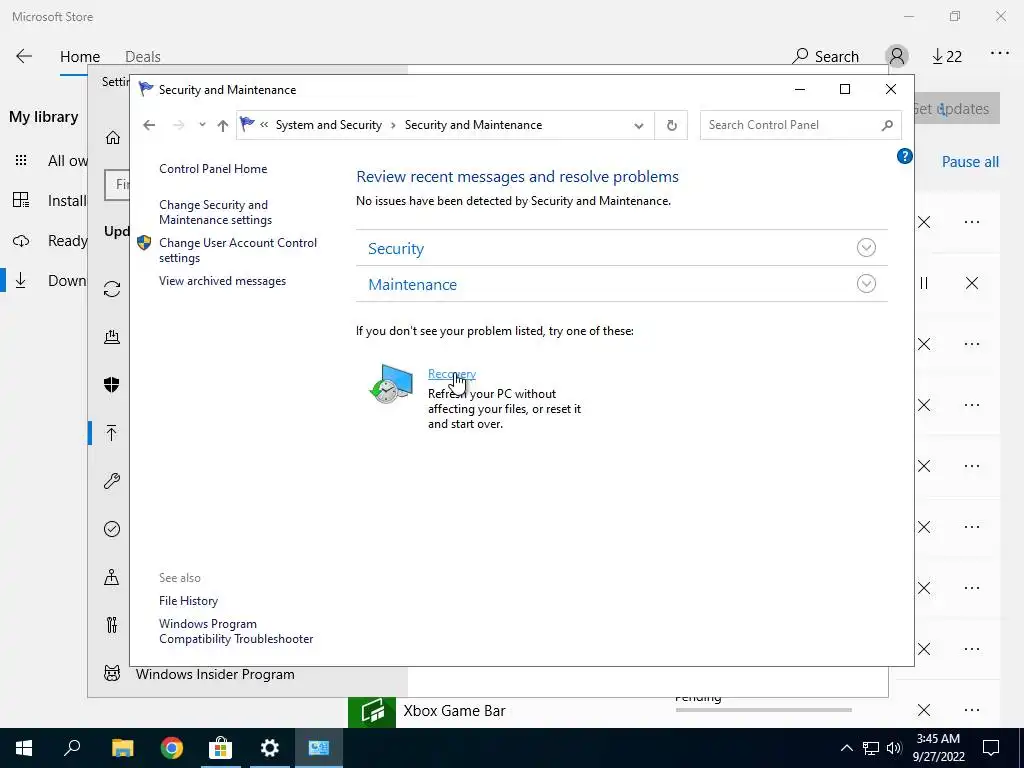Refresh the Control Panel address bar

point(671,125)
